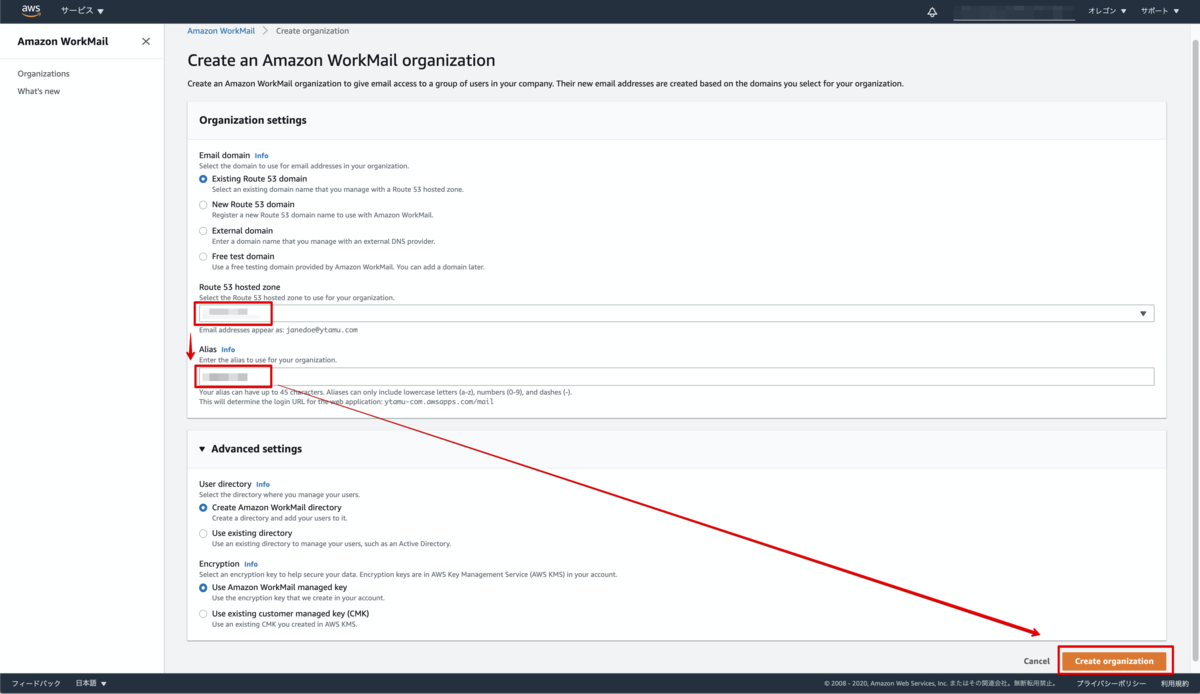Open the 日本語 language selector
The image size is (1200, 694).
tap(91, 684)
